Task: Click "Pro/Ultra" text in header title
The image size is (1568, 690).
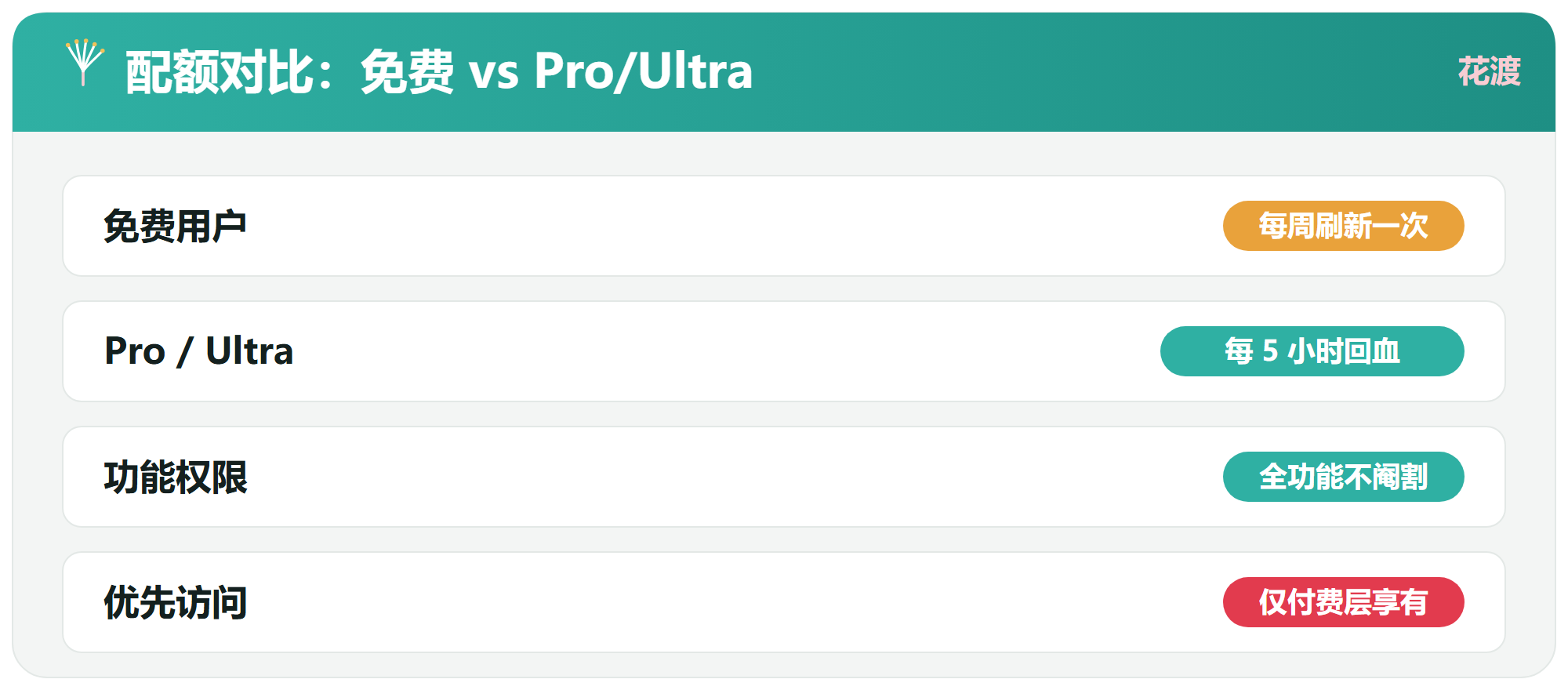Action: [x=644, y=71]
